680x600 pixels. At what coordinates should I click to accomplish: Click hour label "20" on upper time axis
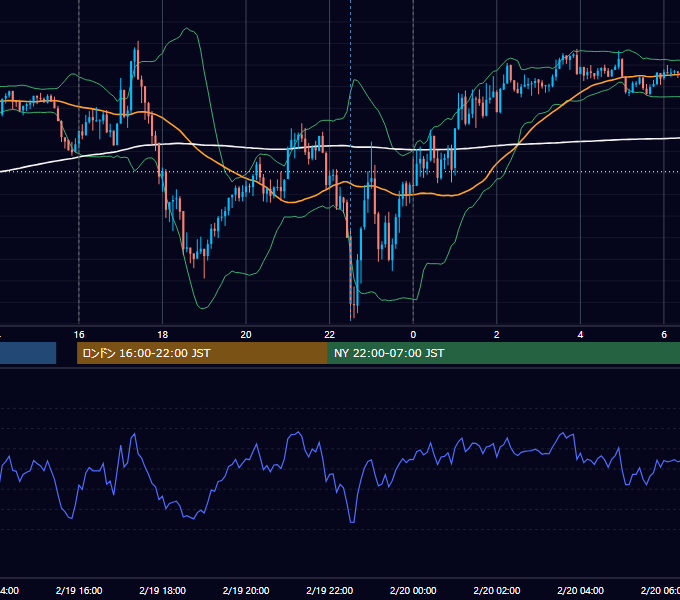[246, 335]
